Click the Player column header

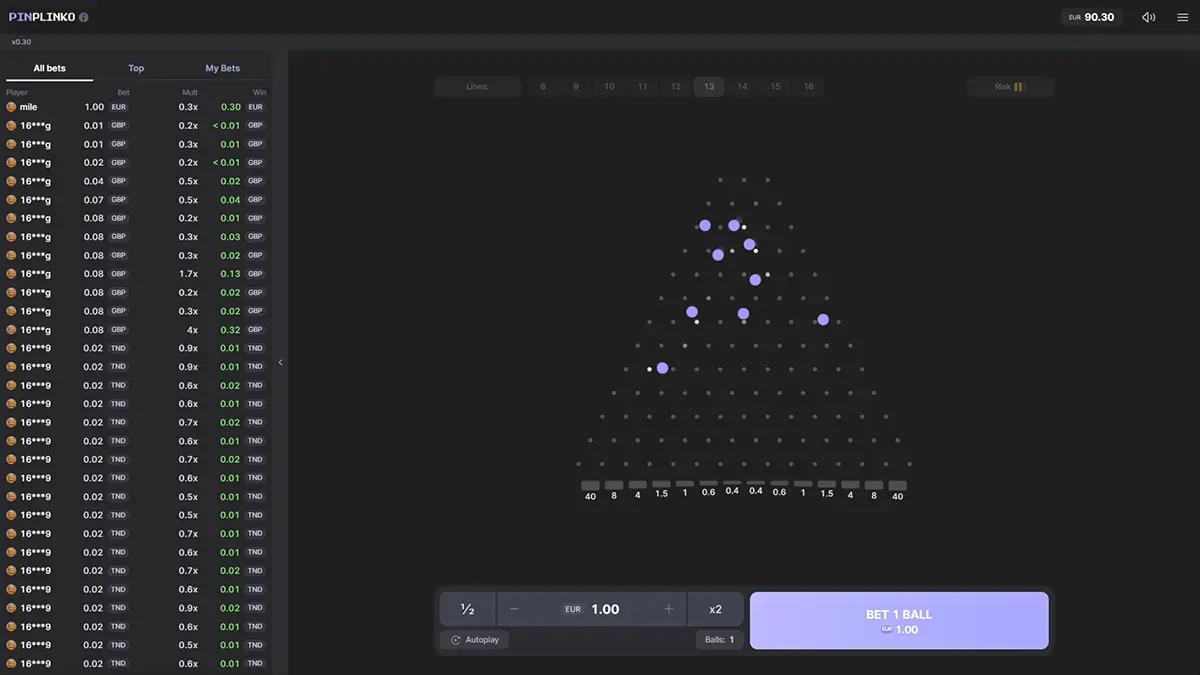coord(17,92)
